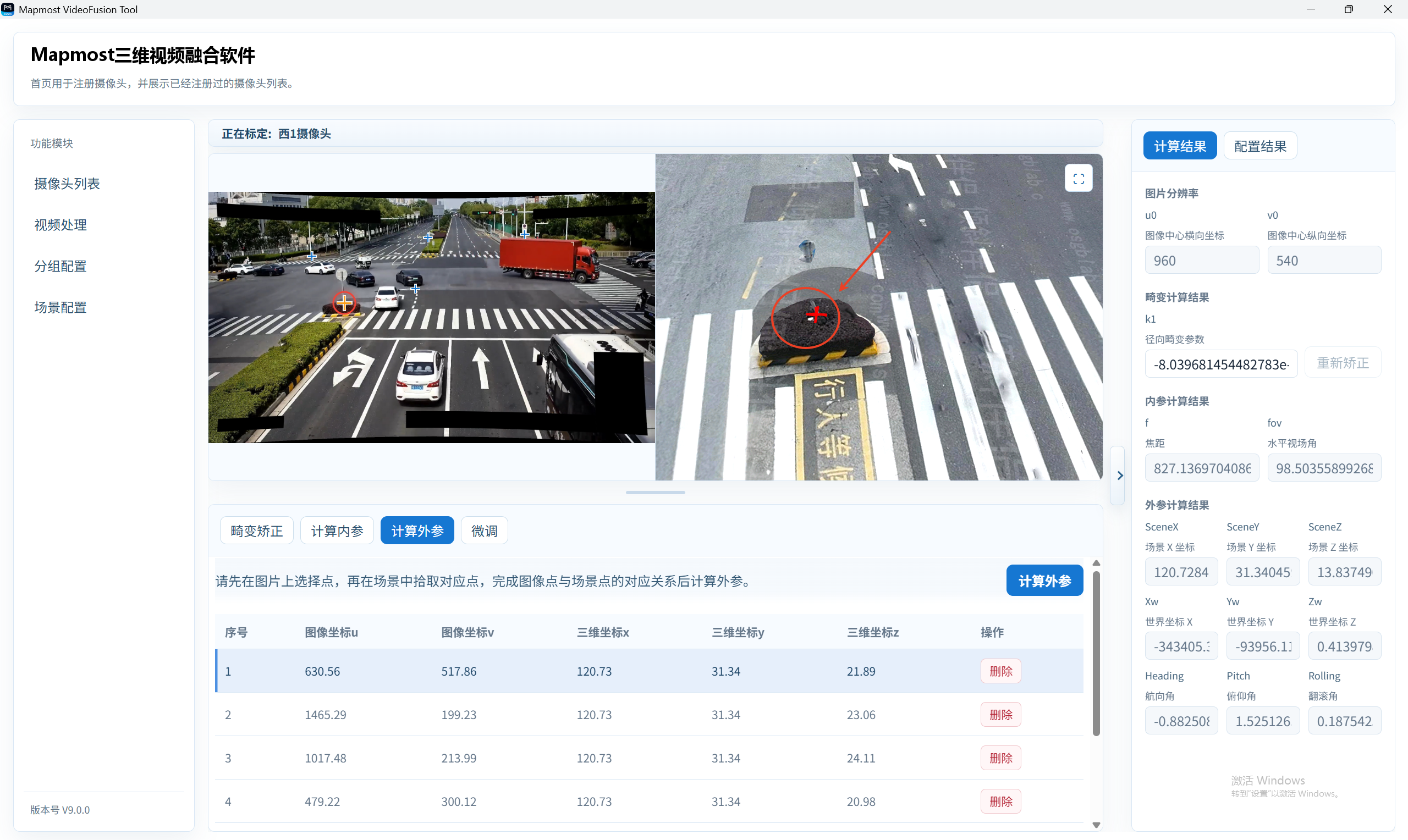The width and height of the screenshot is (1408, 840).
Task: Click the 重新矫正 button
Action: point(1343,362)
